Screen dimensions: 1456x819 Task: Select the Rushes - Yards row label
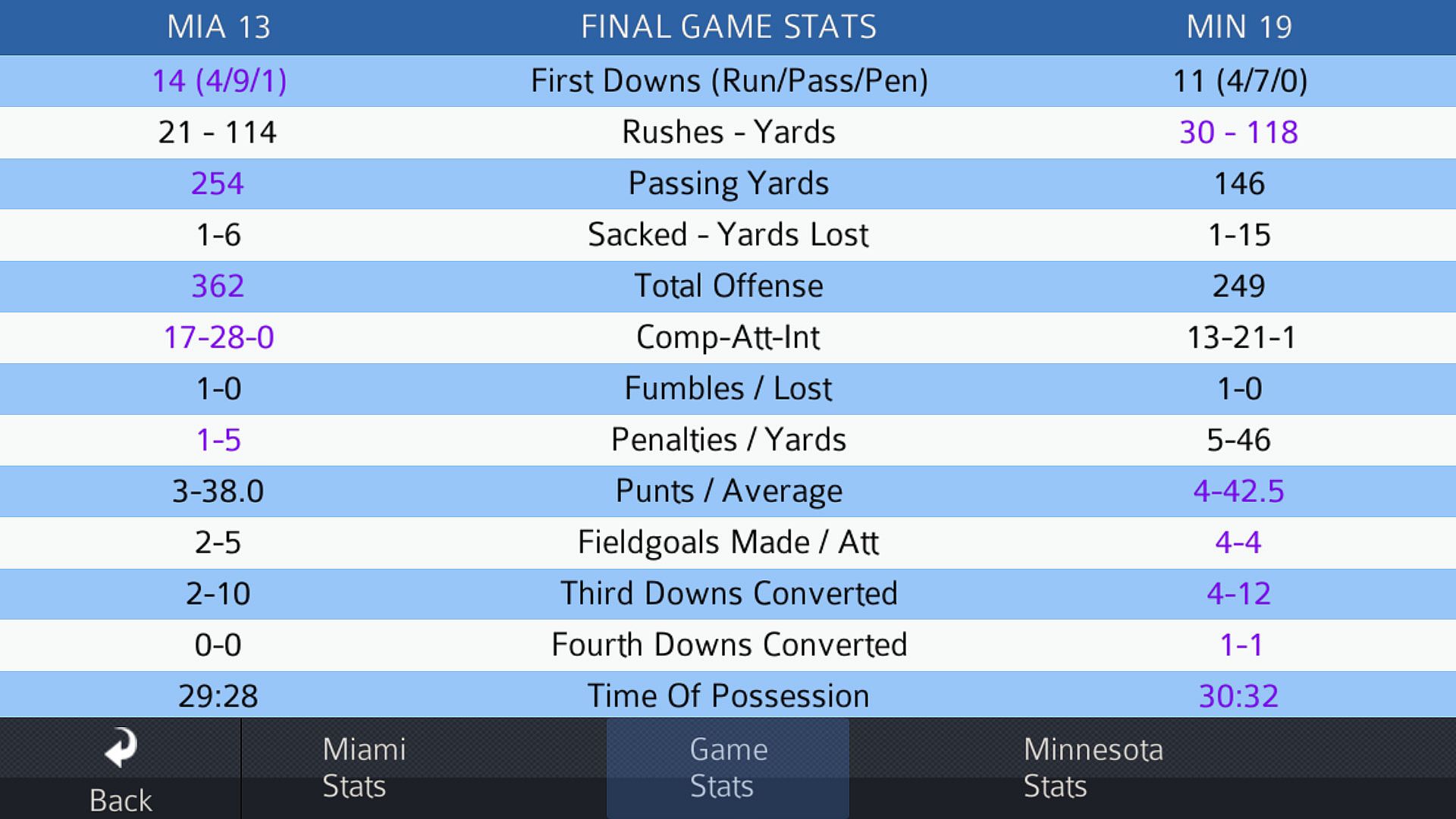point(728,133)
